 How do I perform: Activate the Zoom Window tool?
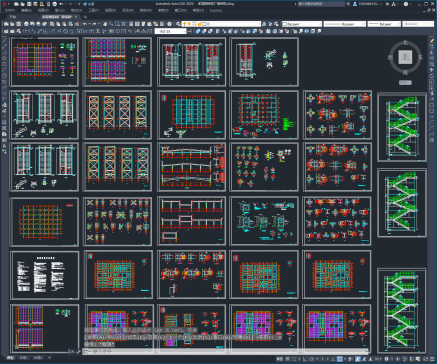point(117,24)
